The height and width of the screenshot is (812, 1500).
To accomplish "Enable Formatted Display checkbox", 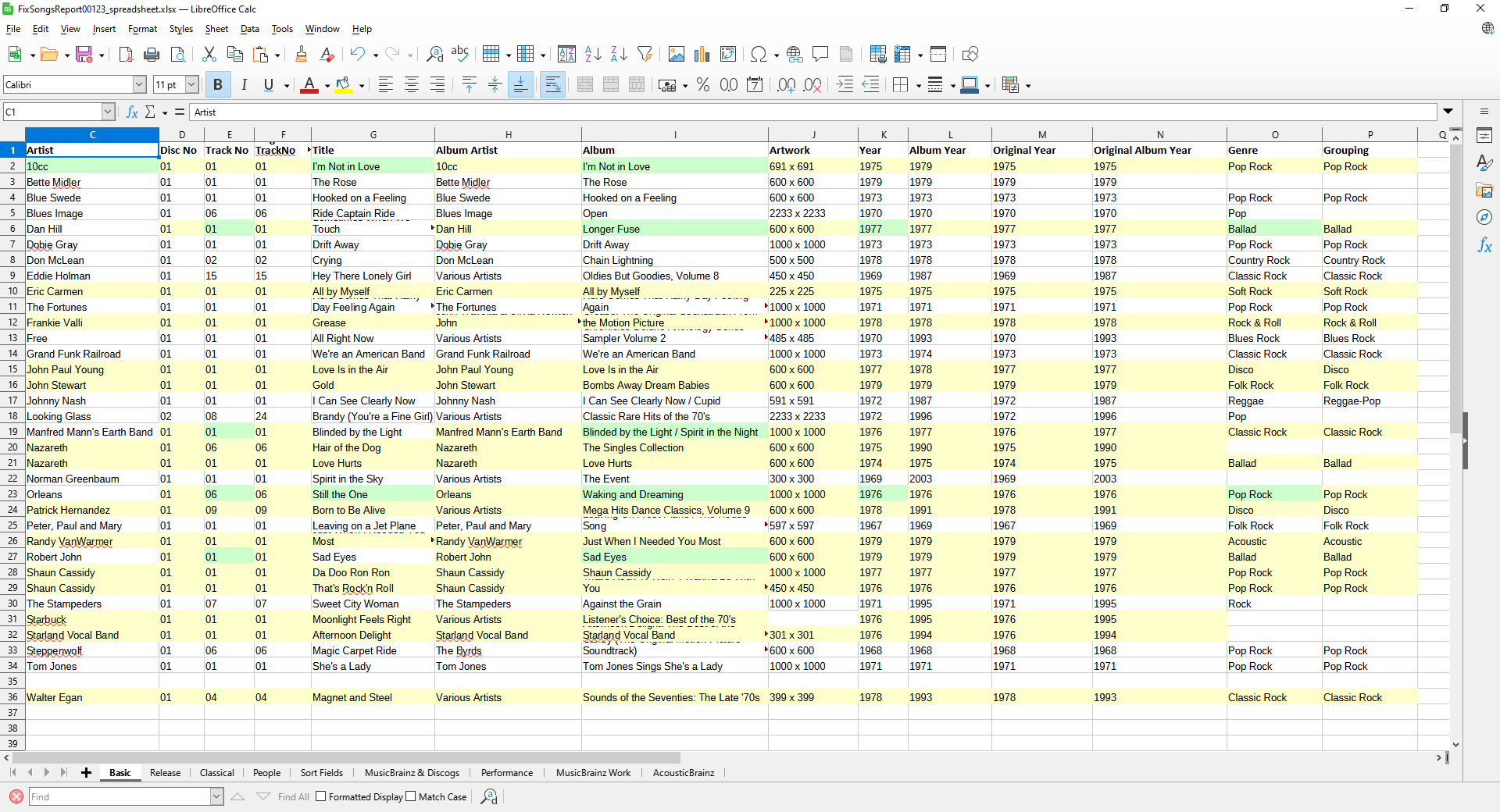I will click(x=320, y=796).
